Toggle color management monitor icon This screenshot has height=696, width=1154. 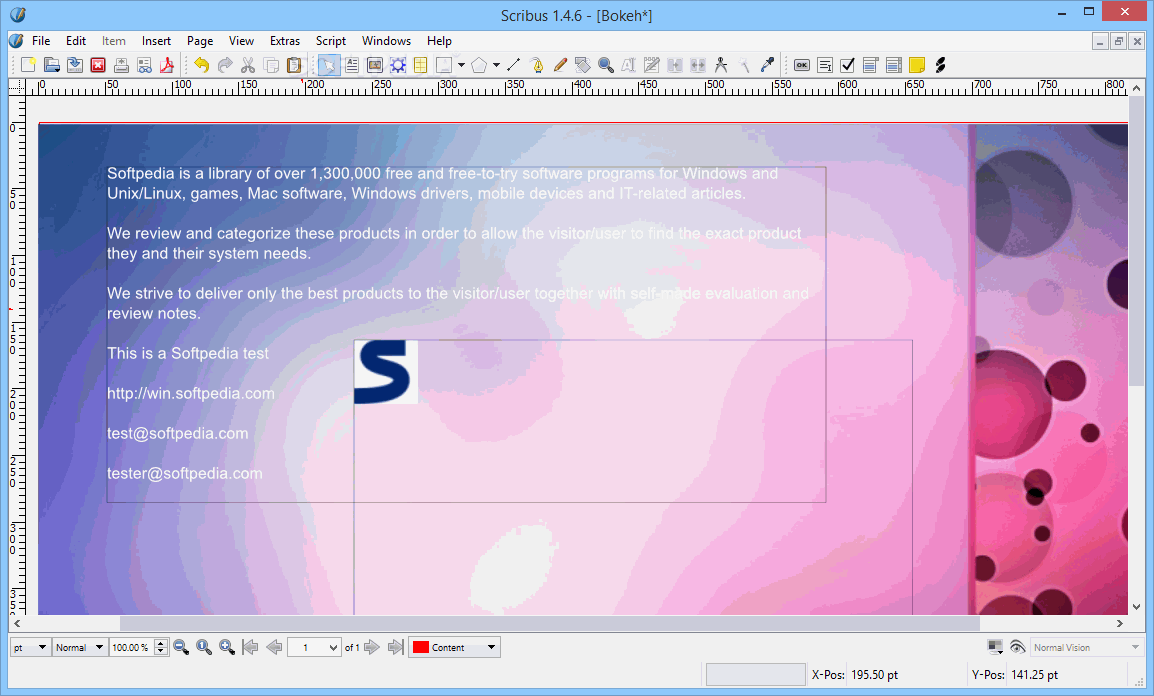(995, 647)
